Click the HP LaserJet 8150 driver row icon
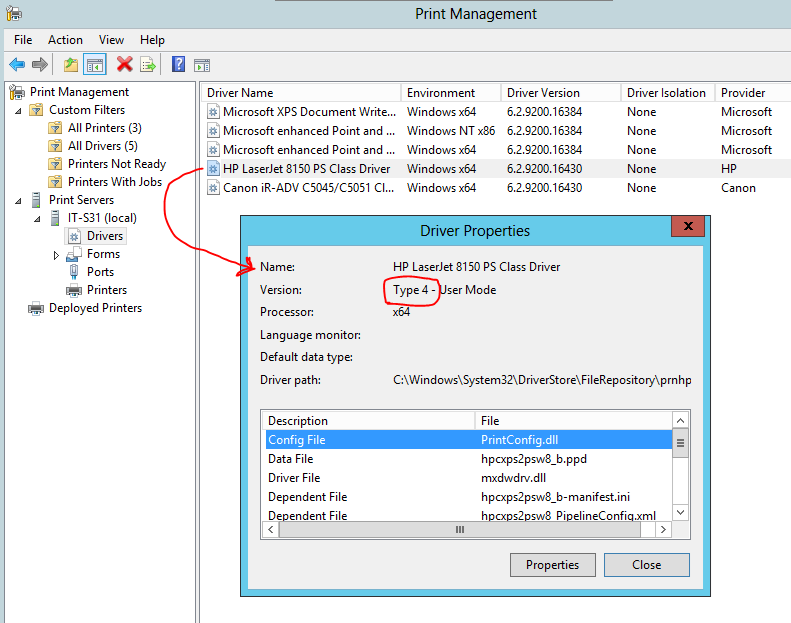 click(x=213, y=169)
